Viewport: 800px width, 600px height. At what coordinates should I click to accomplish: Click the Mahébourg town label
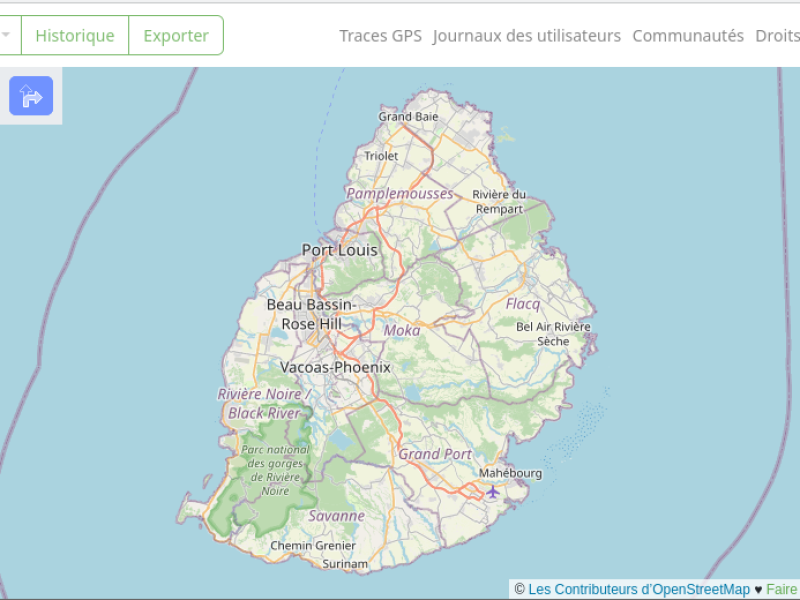pos(510,473)
